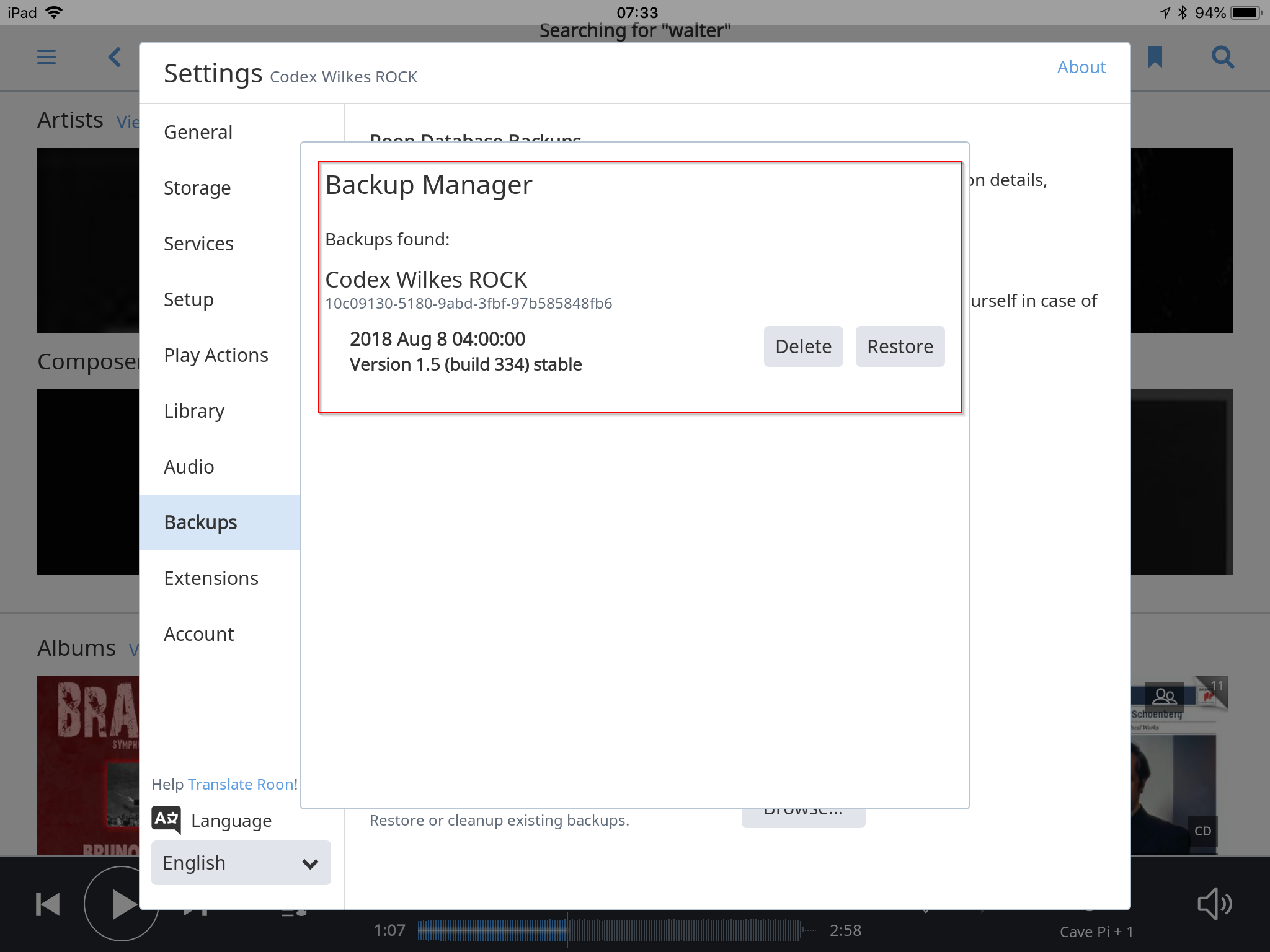Image resolution: width=1270 pixels, height=952 pixels.
Task: Click the Codex Wilkes ROCK backup name
Action: click(426, 280)
